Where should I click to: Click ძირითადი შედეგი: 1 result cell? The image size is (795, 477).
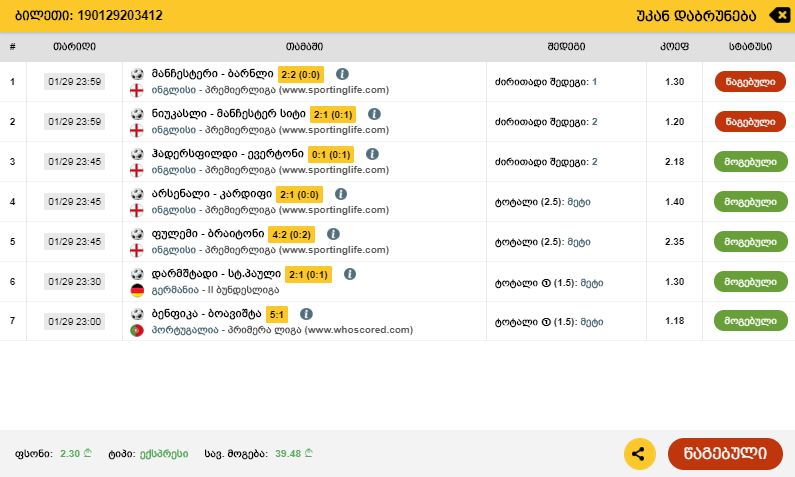(x=546, y=82)
